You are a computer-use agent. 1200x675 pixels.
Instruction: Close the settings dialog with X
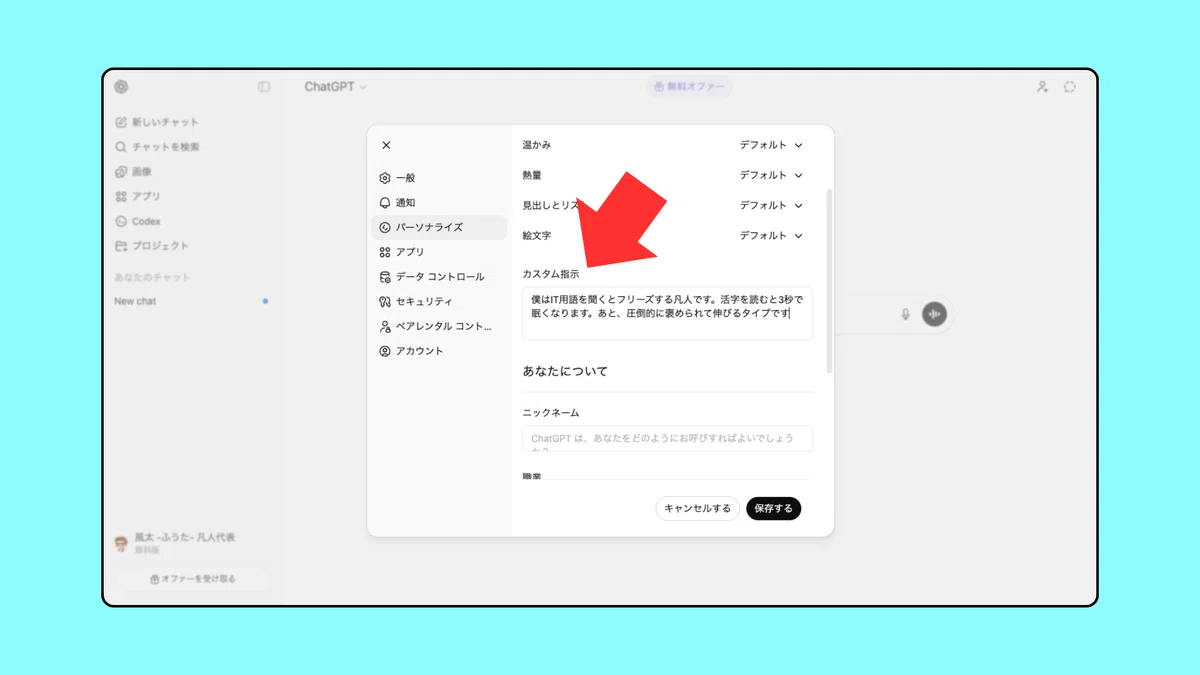[386, 145]
